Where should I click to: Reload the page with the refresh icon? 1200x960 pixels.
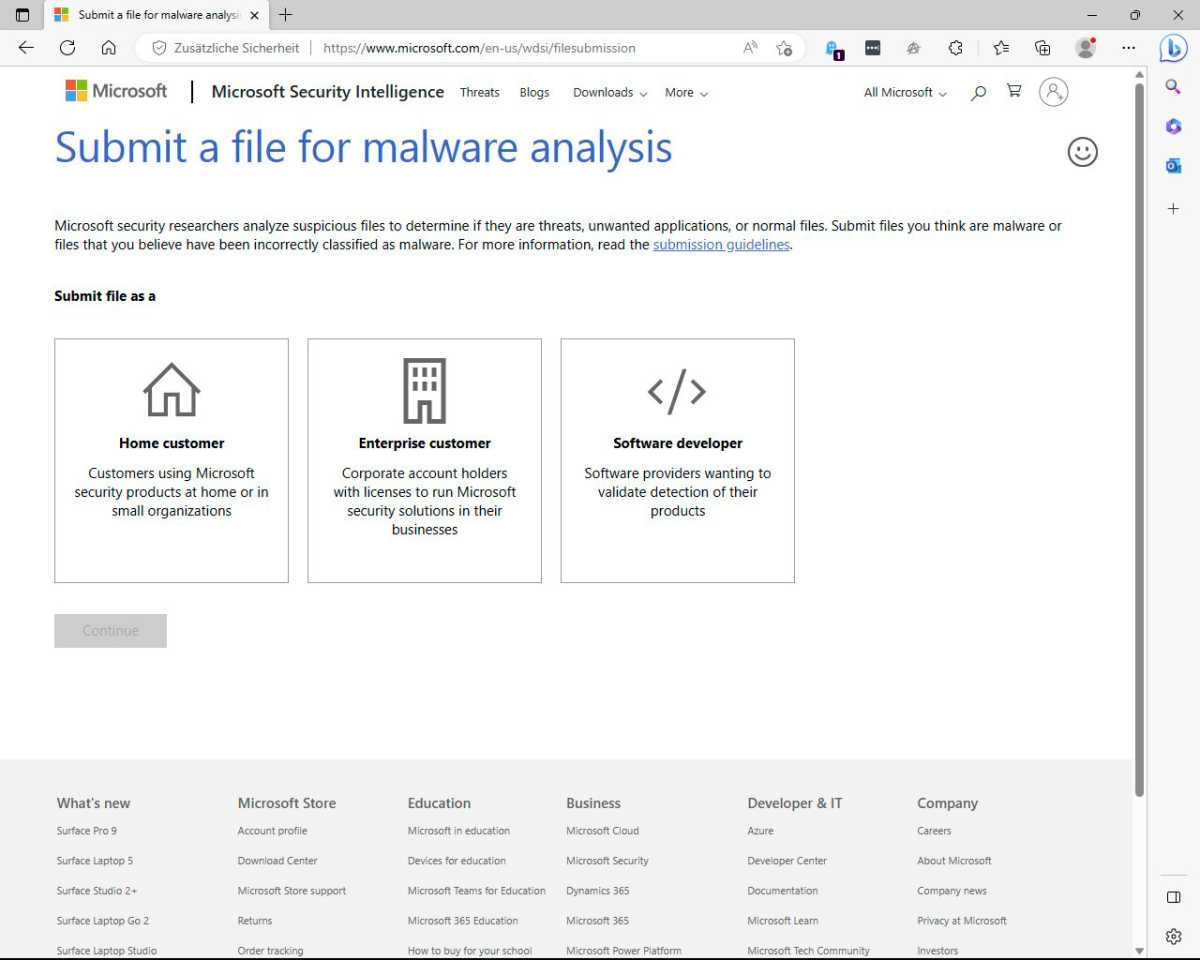pyautogui.click(x=67, y=48)
